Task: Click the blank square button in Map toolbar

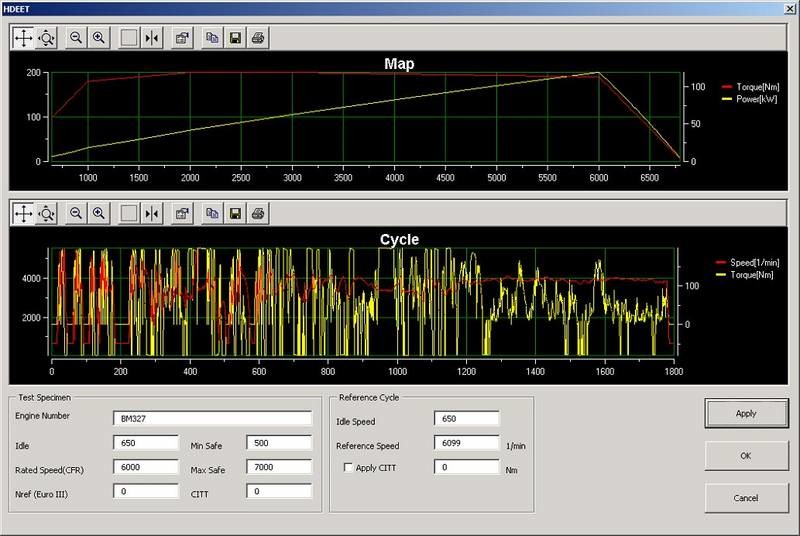Action: point(129,38)
